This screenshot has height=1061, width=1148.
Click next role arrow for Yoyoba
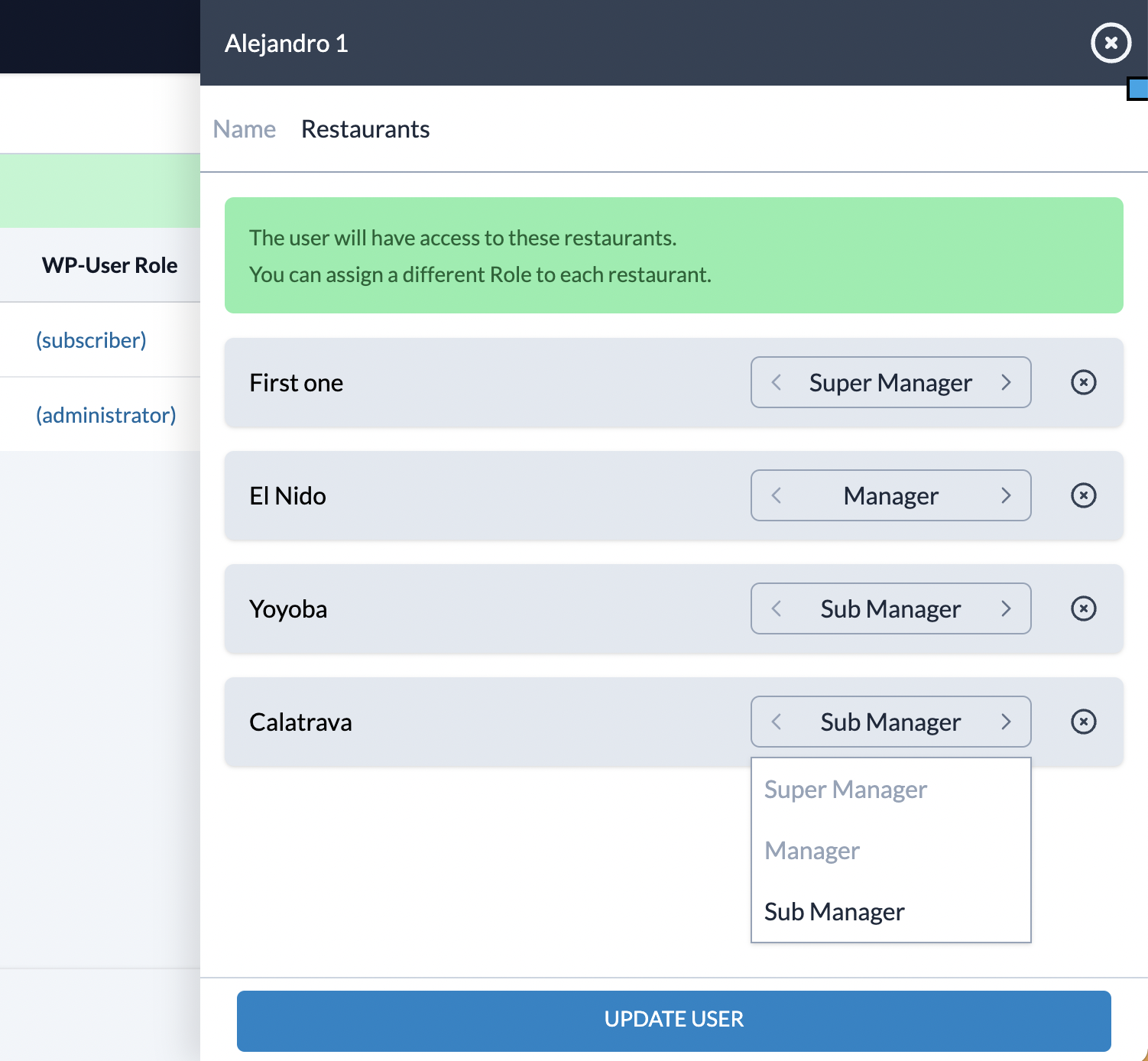1006,608
